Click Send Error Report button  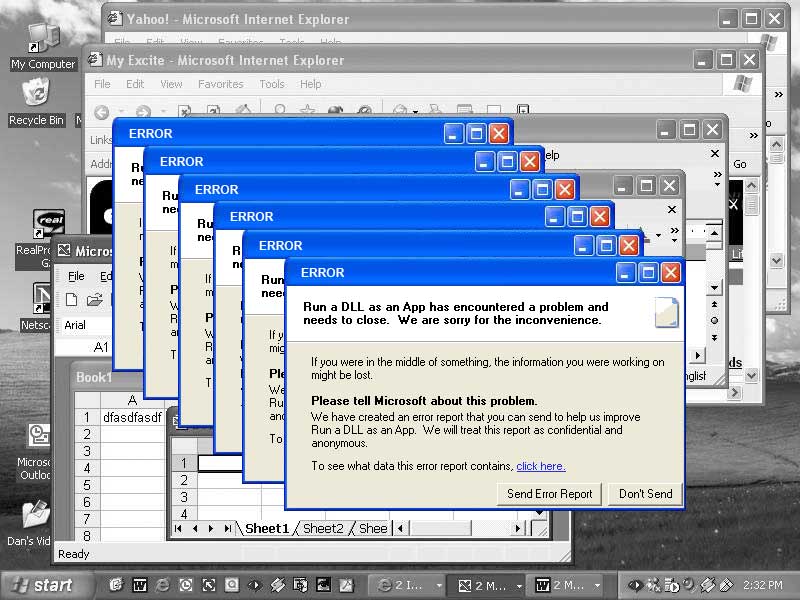pos(549,494)
